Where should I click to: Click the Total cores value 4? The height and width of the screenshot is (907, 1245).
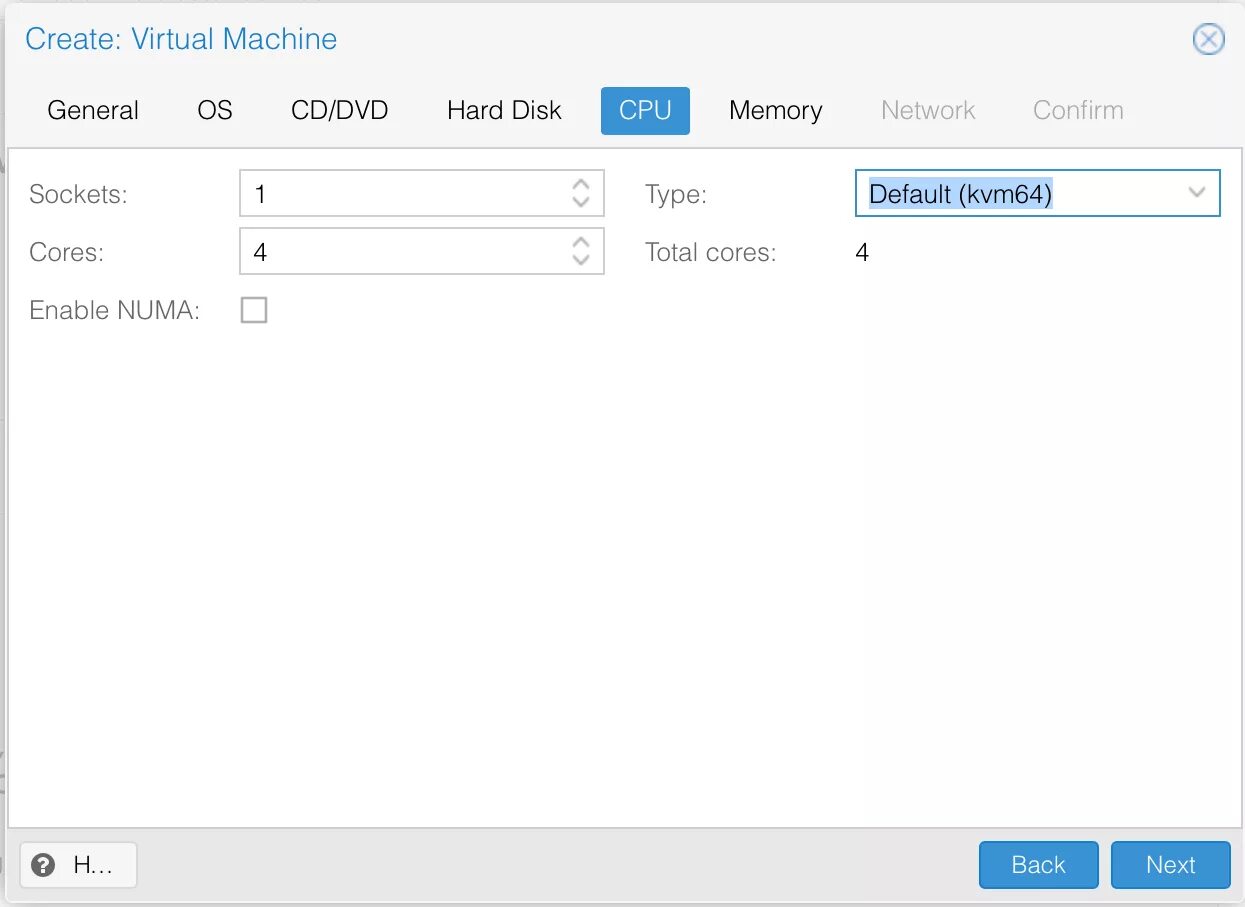pyautogui.click(x=862, y=252)
